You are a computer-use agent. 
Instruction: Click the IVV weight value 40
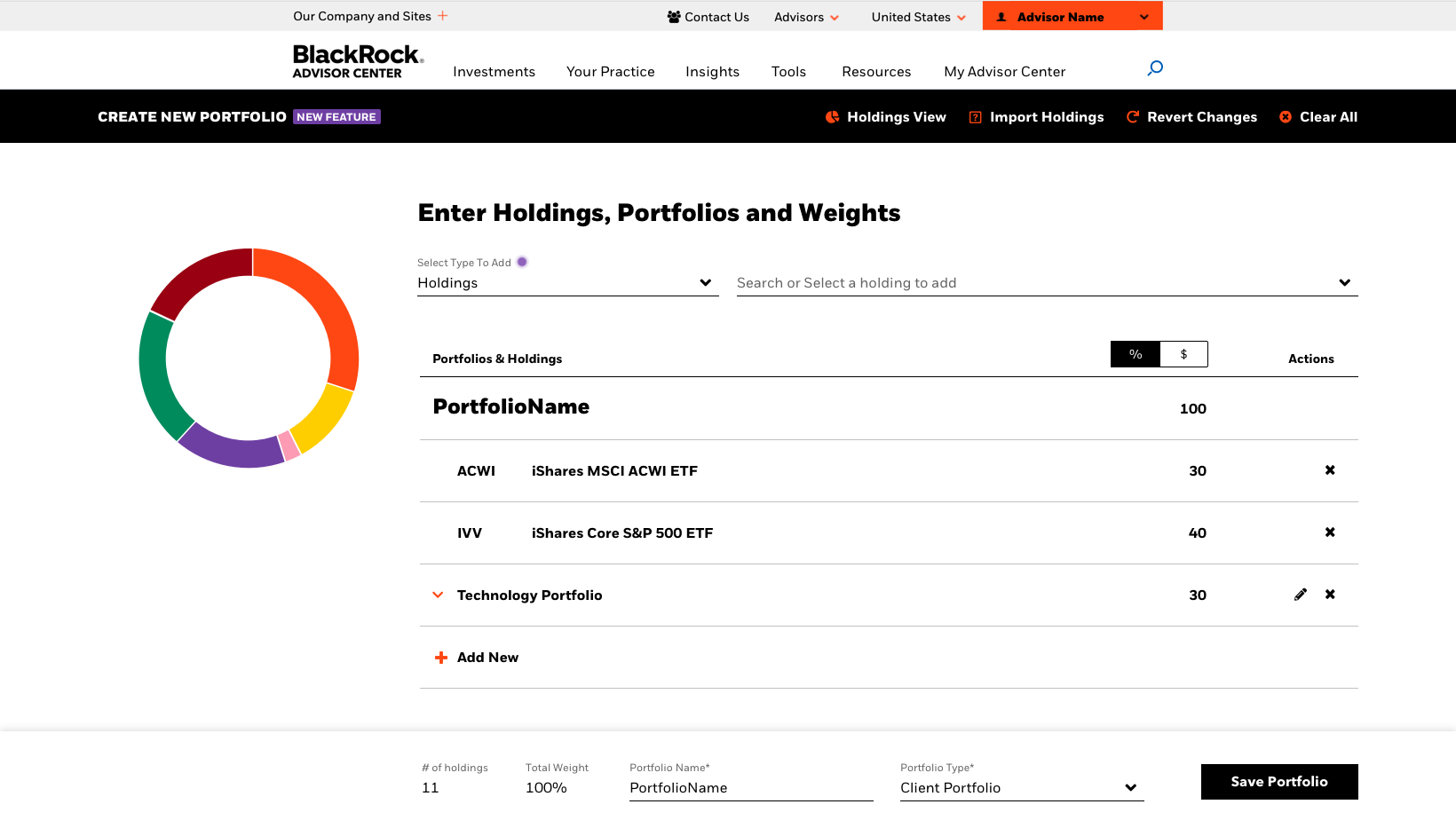tap(1198, 533)
